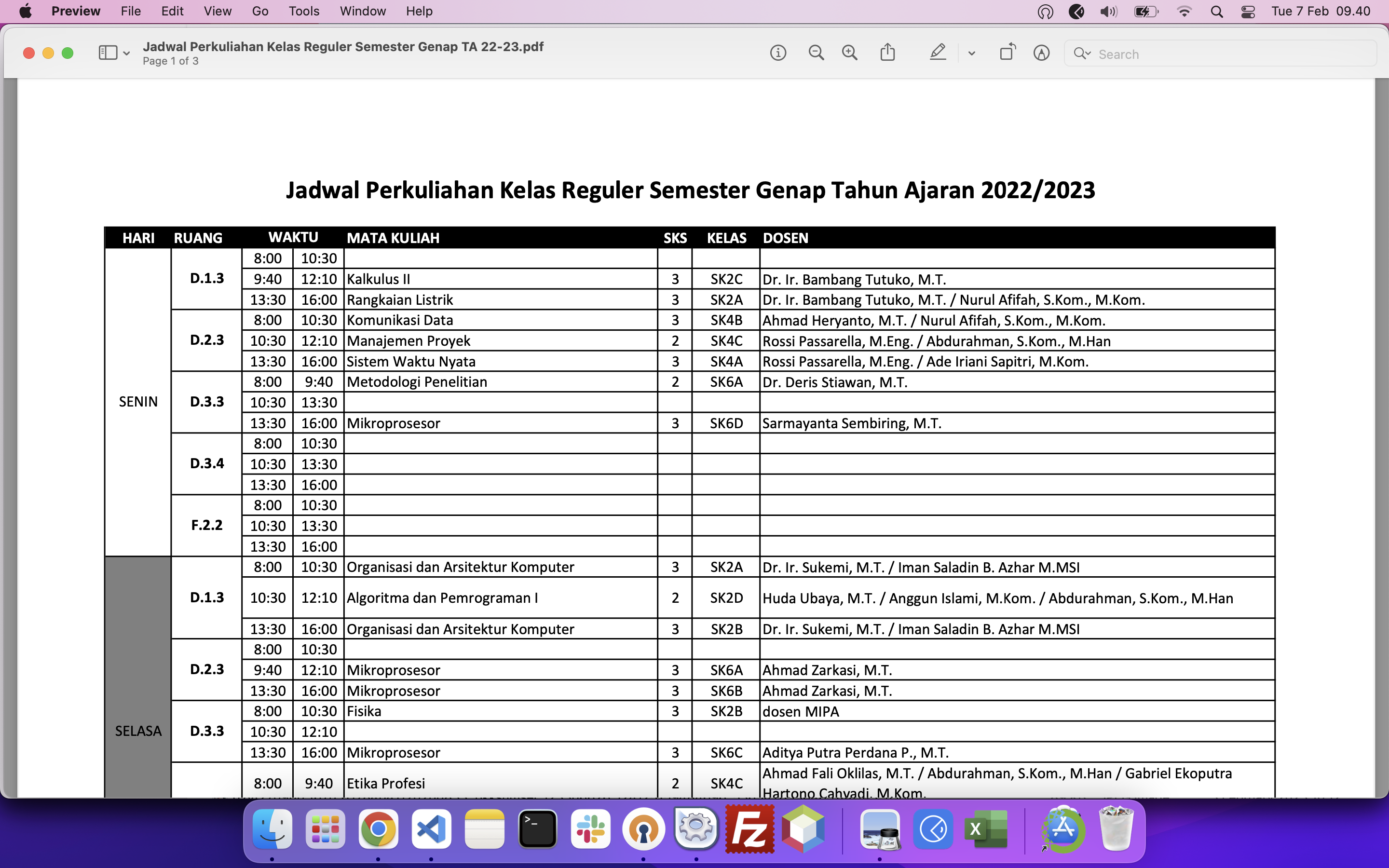Click the "Page 1 of 3" label

(x=170, y=61)
